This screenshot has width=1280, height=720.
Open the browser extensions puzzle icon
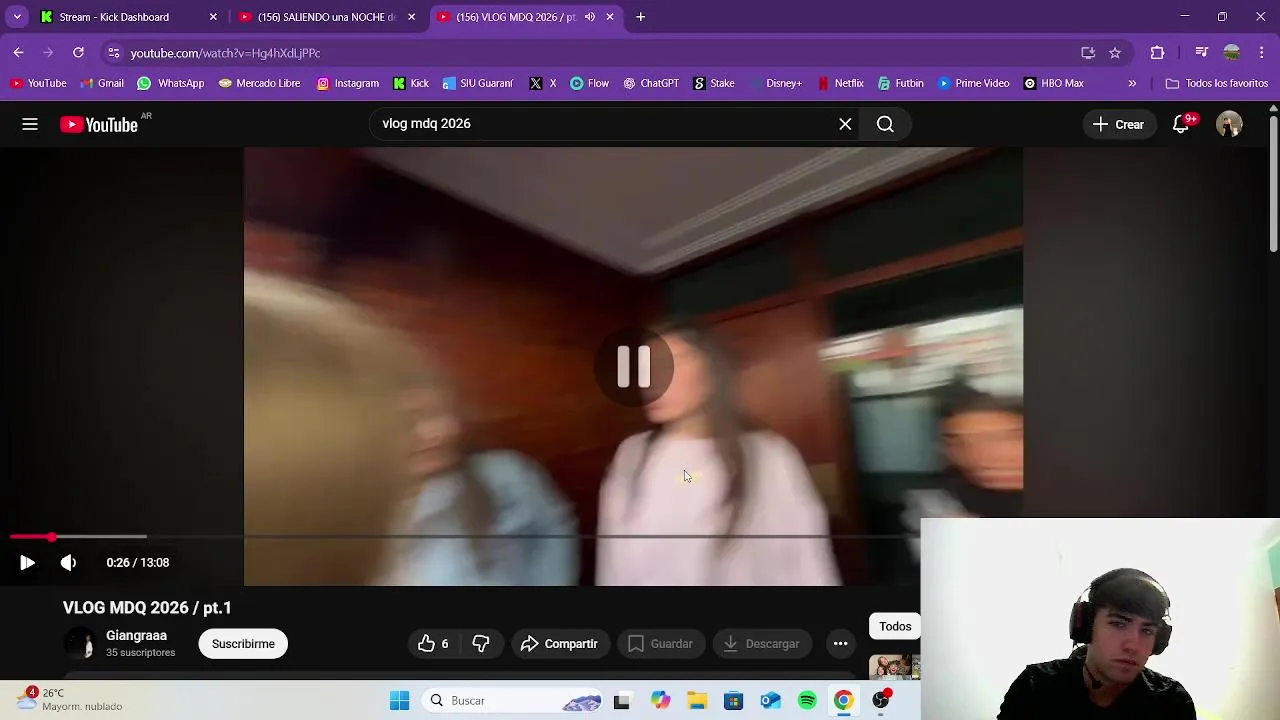tap(1158, 53)
